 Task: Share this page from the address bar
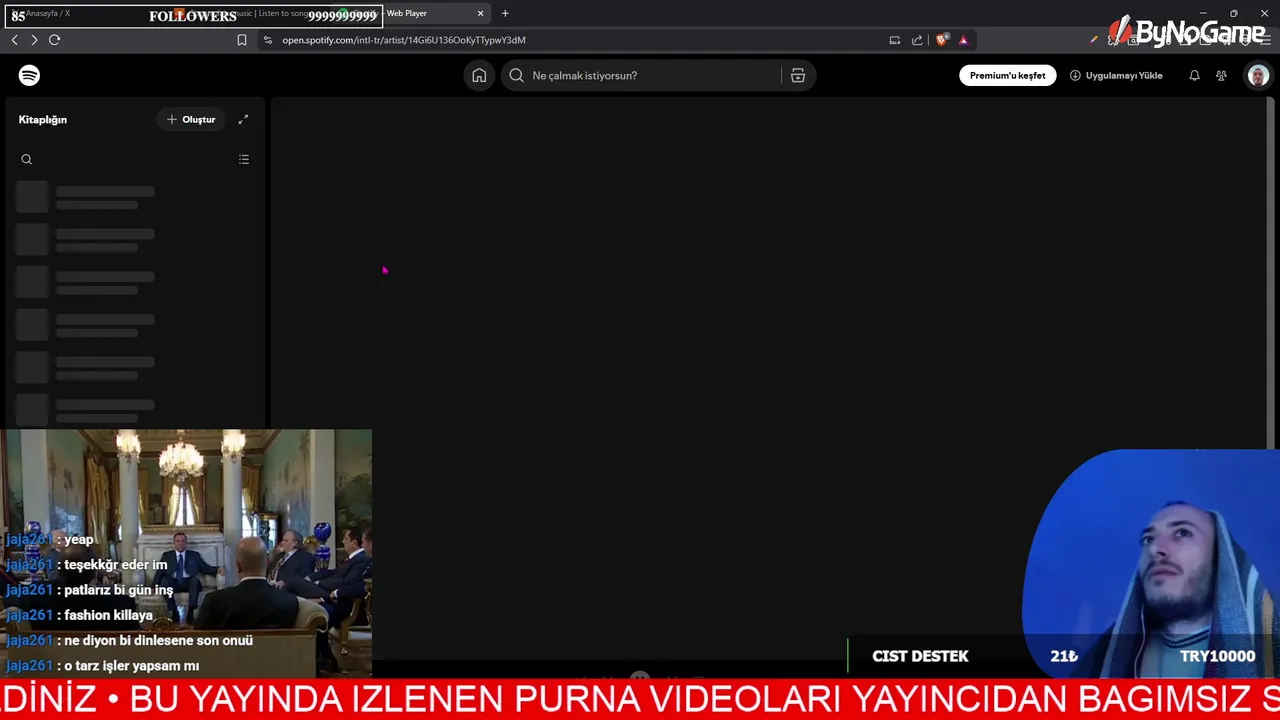917,40
